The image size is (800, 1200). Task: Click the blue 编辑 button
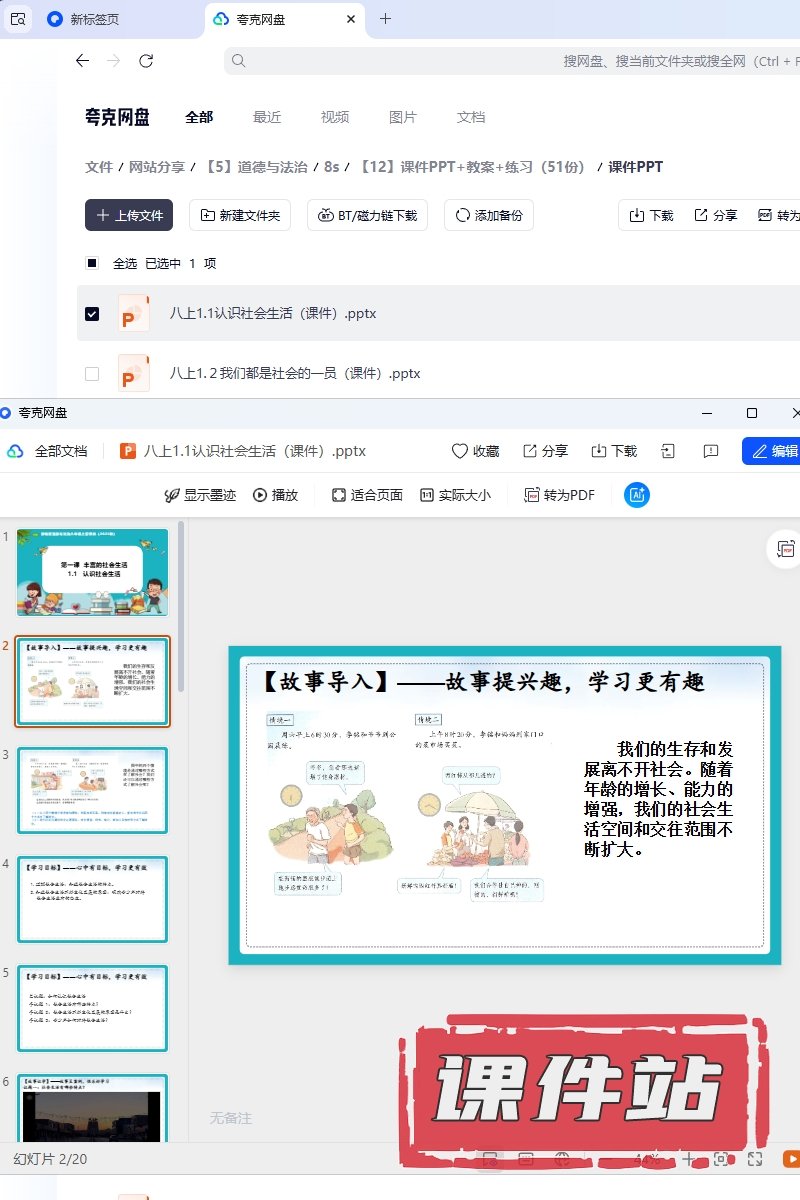774,451
